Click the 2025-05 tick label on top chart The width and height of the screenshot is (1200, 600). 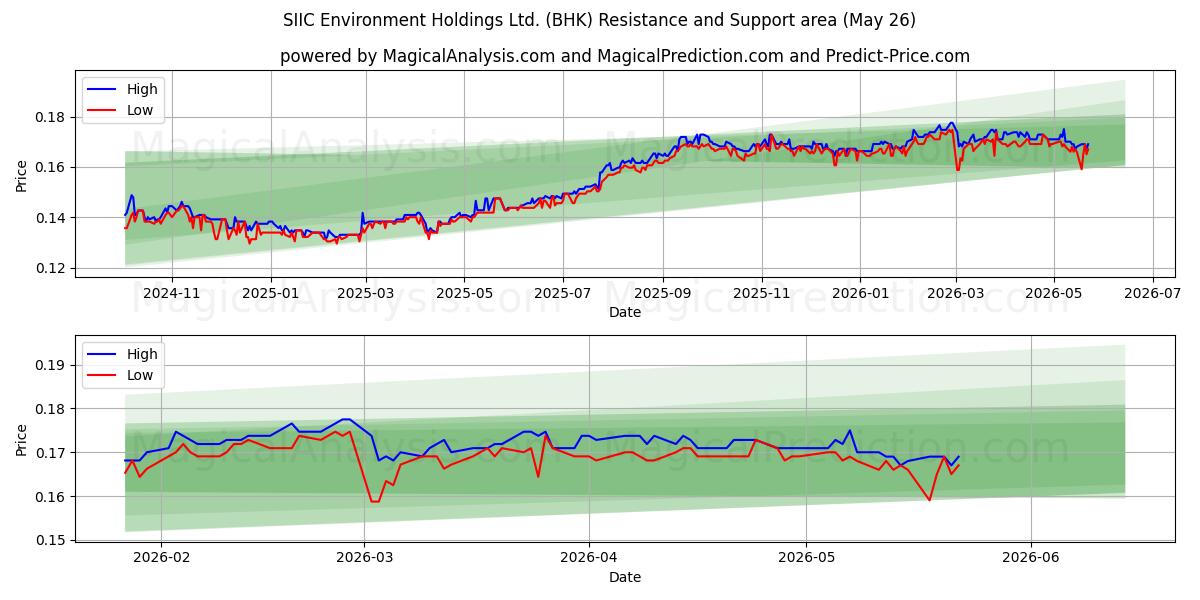point(464,293)
